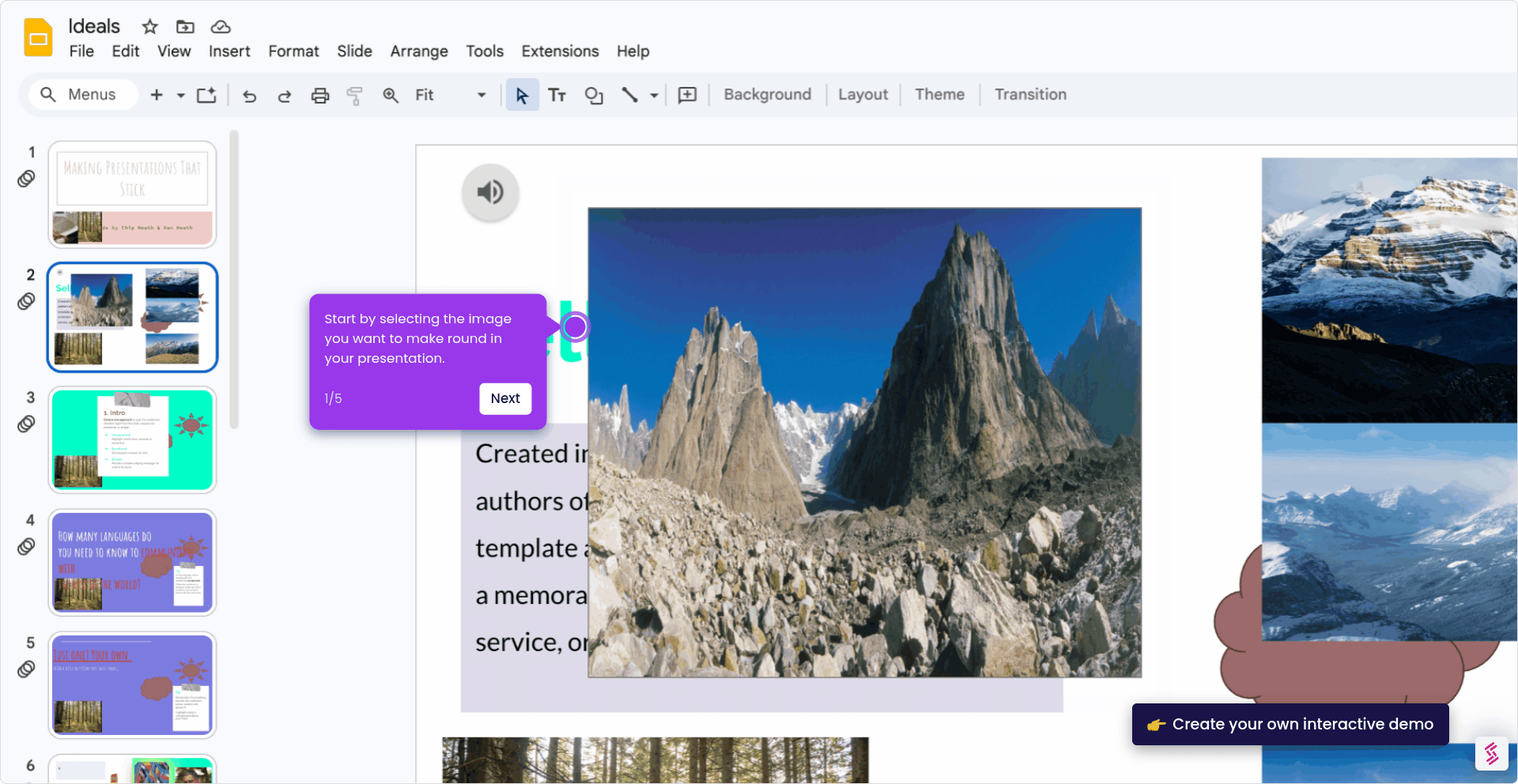1518x784 pixels.
Task: Select the text box tool
Action: [x=557, y=96]
